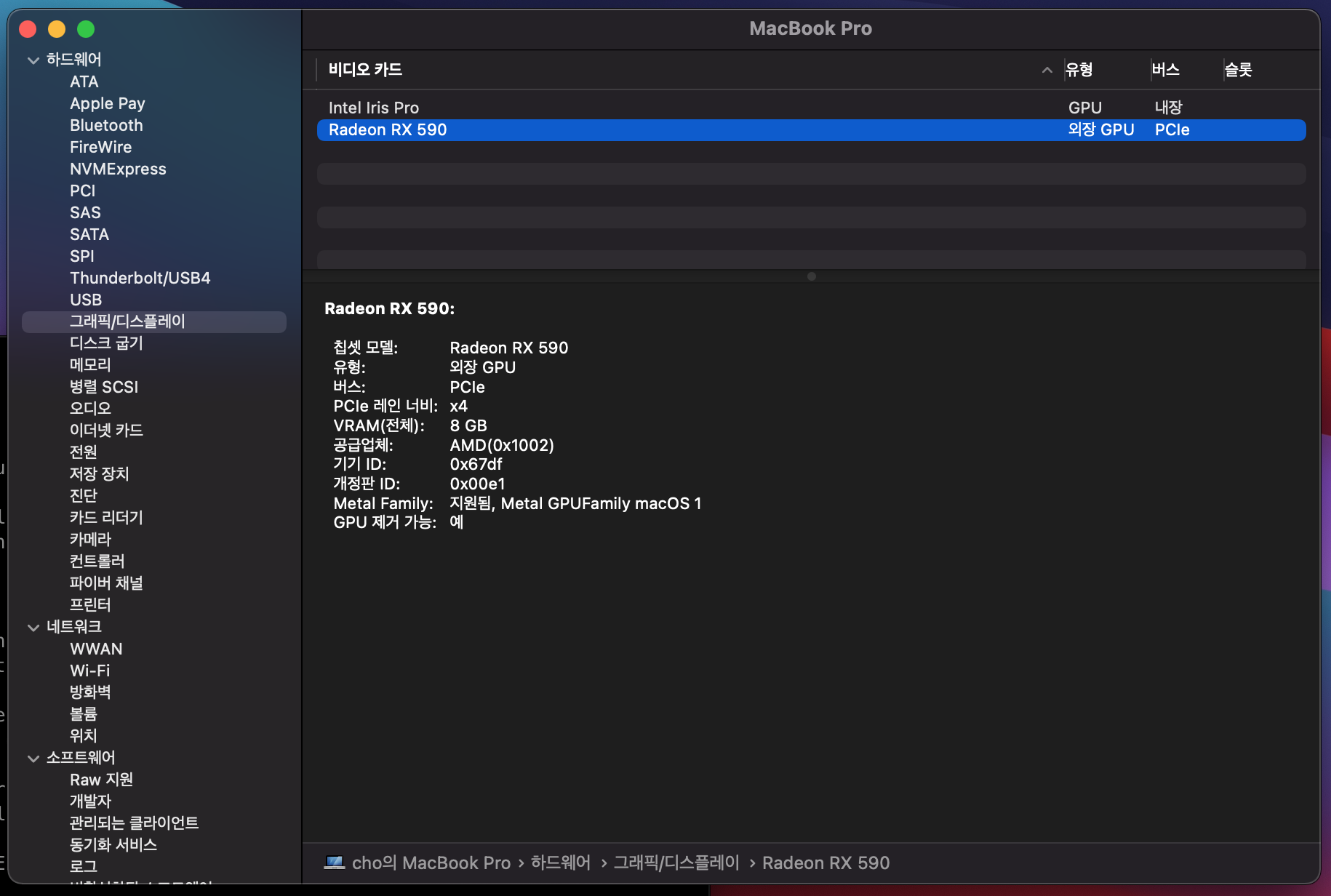Open PCI in the sidebar
This screenshot has height=896, width=1331.
(83, 191)
